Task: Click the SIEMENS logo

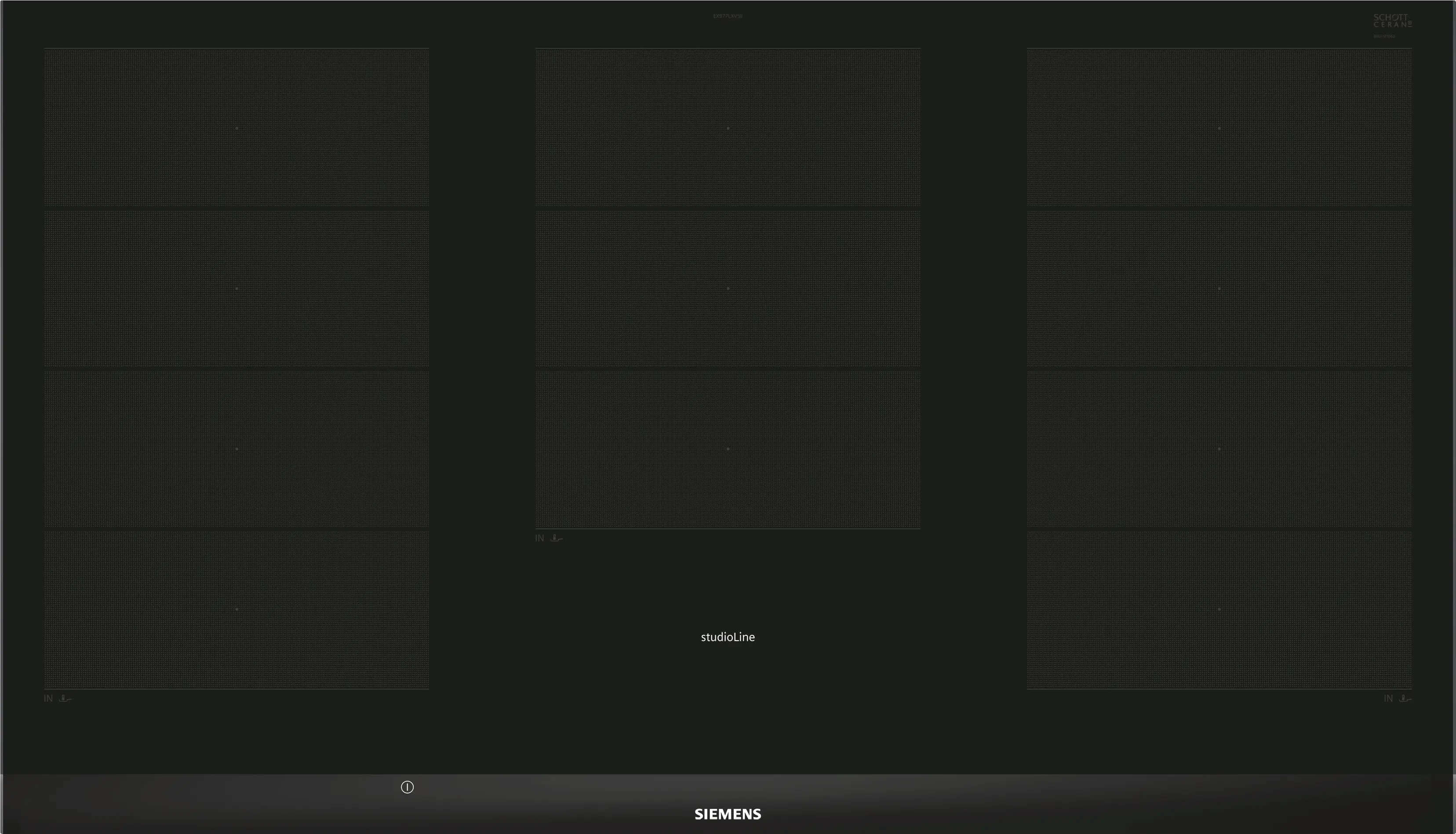Action: click(728, 814)
